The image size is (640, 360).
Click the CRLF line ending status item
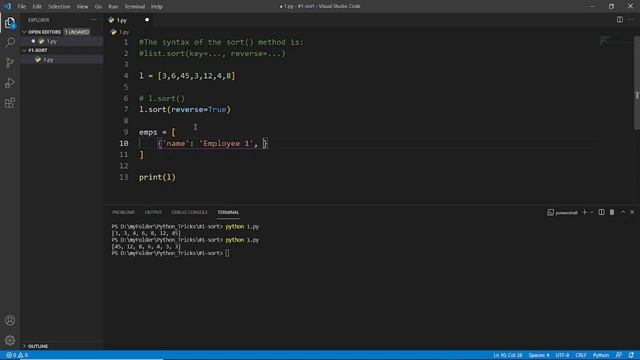(x=581, y=355)
